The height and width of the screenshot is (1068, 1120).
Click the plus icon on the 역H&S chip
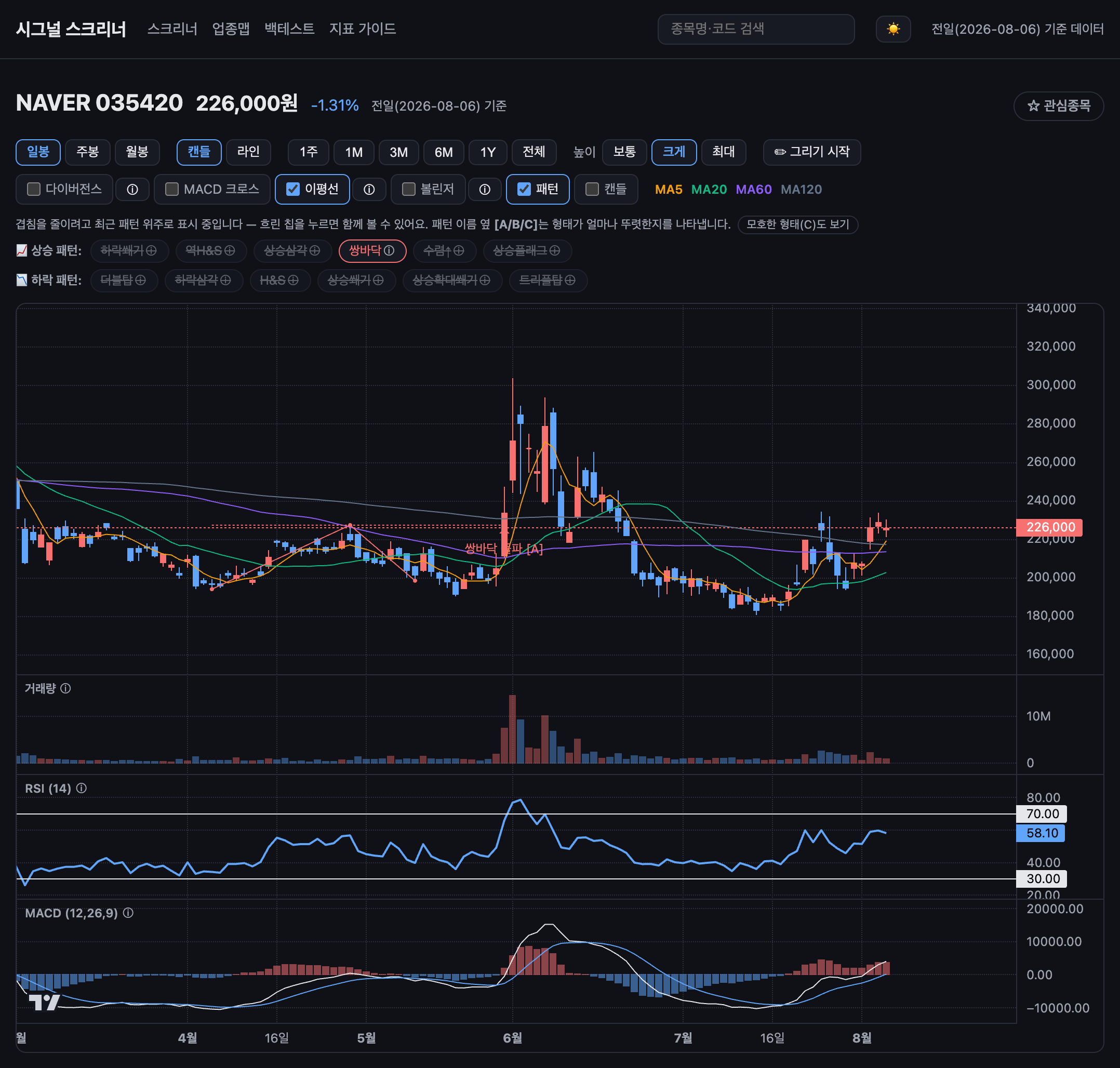tap(230, 250)
